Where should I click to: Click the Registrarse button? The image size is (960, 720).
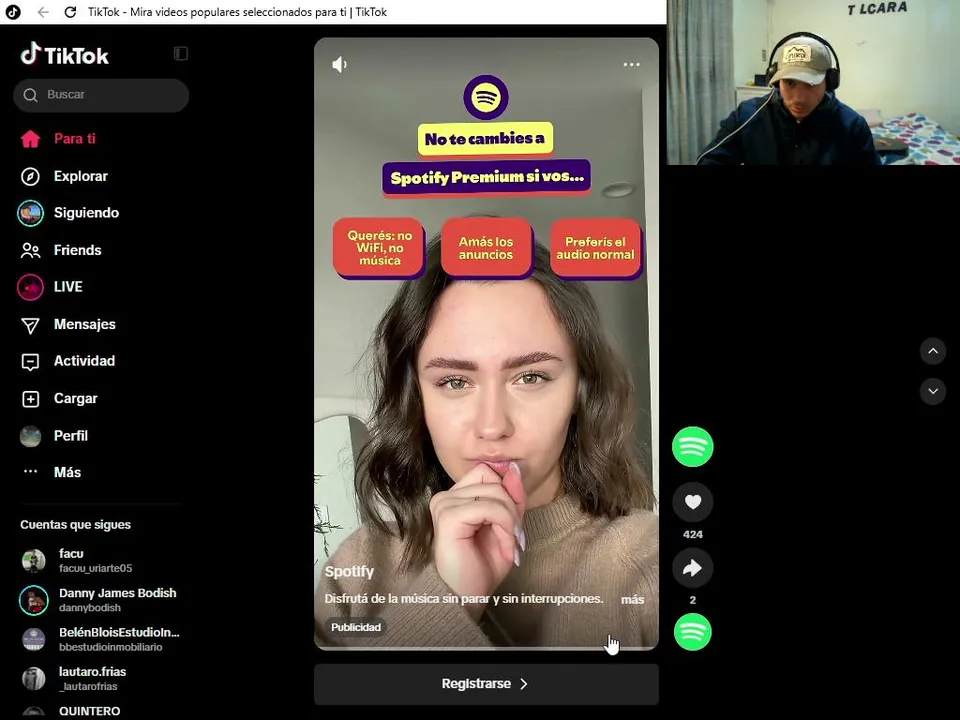pos(486,684)
